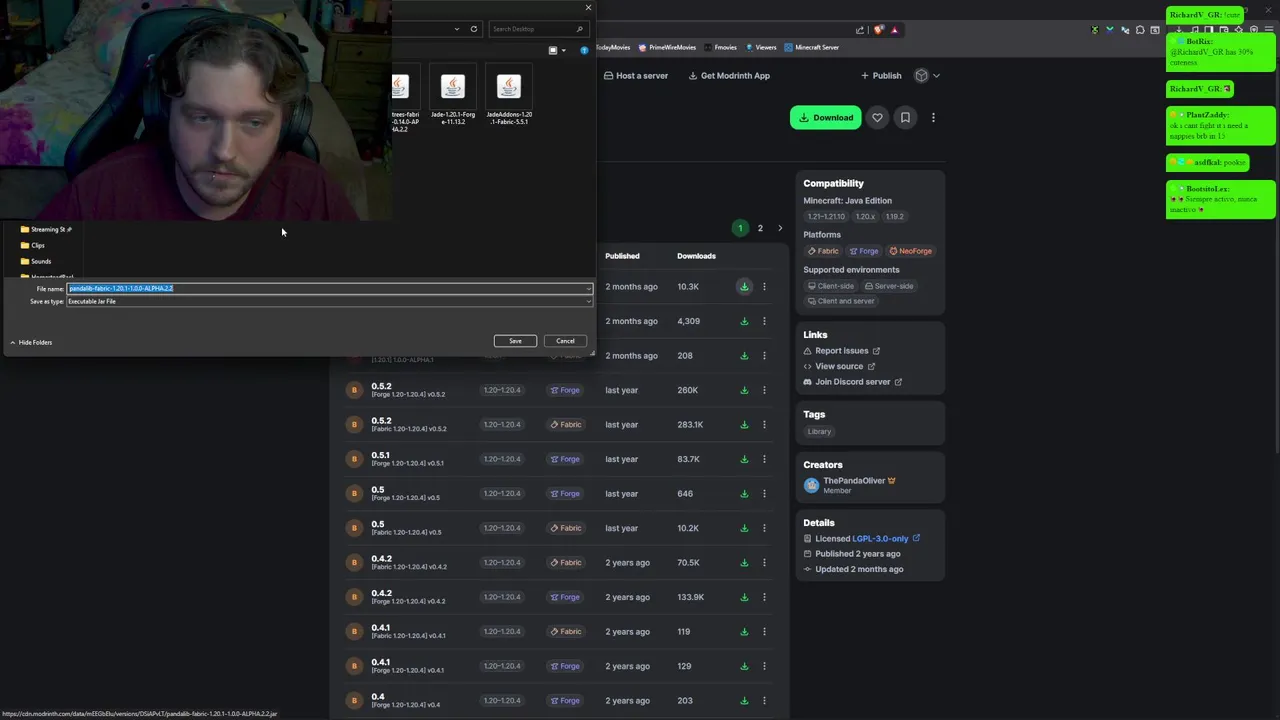Click the NeoForge platform tag

(x=910, y=251)
